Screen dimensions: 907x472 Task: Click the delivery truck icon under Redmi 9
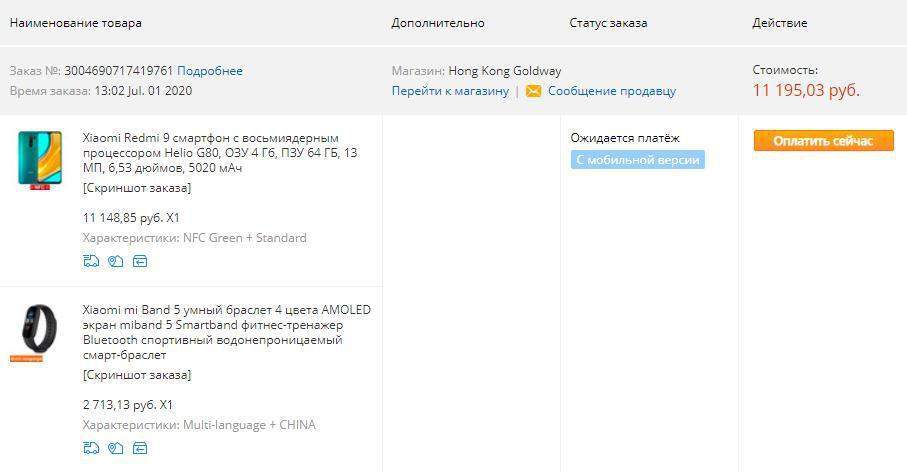tap(91, 262)
